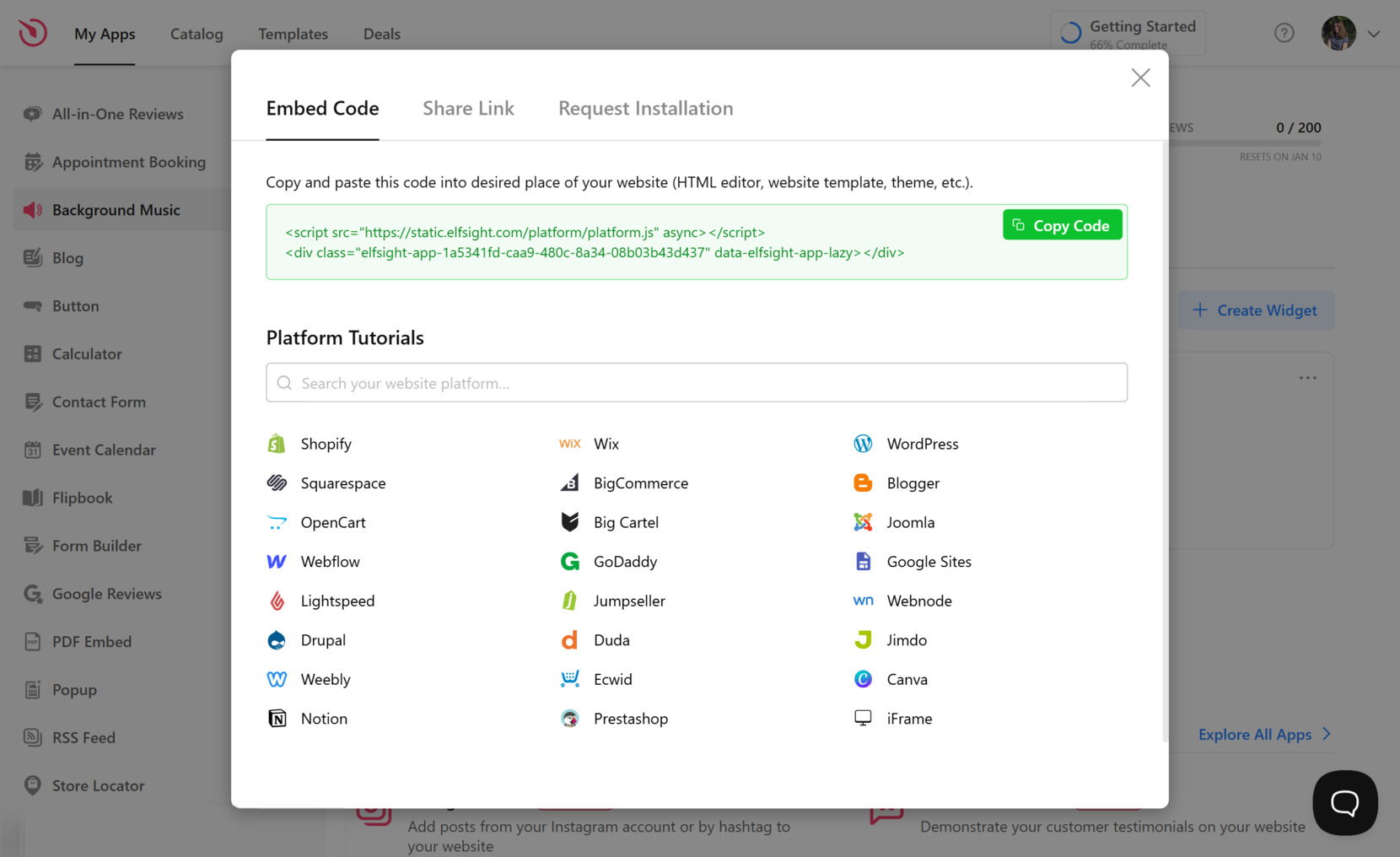Expand the user profile dropdown arrow
Screen dimensions: 1400x857
pos(1374,34)
